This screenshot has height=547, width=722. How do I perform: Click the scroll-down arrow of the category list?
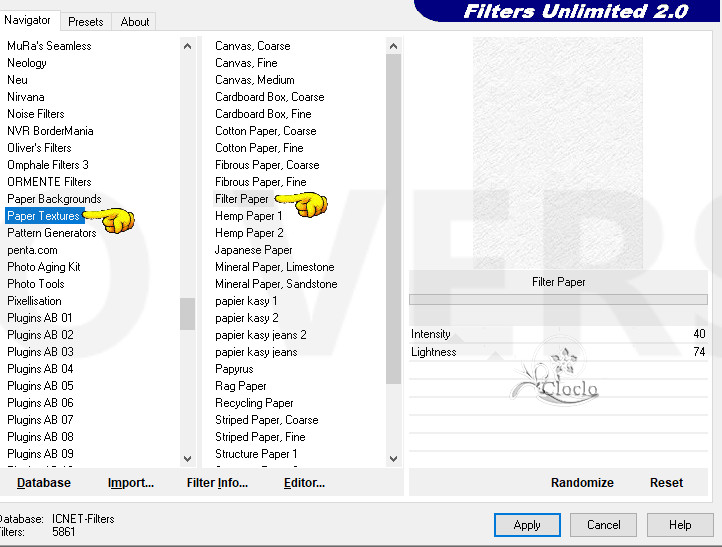pos(187,459)
